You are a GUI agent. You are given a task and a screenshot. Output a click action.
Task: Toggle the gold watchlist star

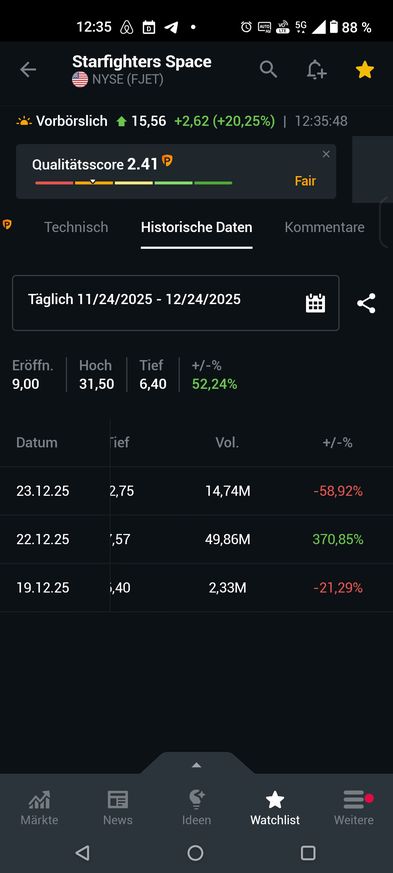[365, 70]
